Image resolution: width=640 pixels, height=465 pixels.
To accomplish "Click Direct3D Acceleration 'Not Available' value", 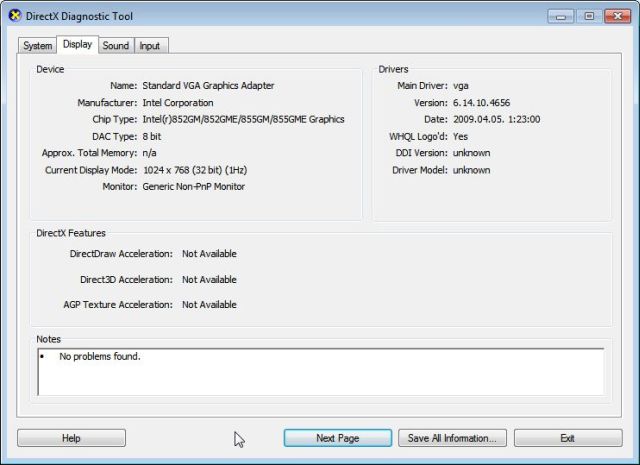I will [x=209, y=280].
